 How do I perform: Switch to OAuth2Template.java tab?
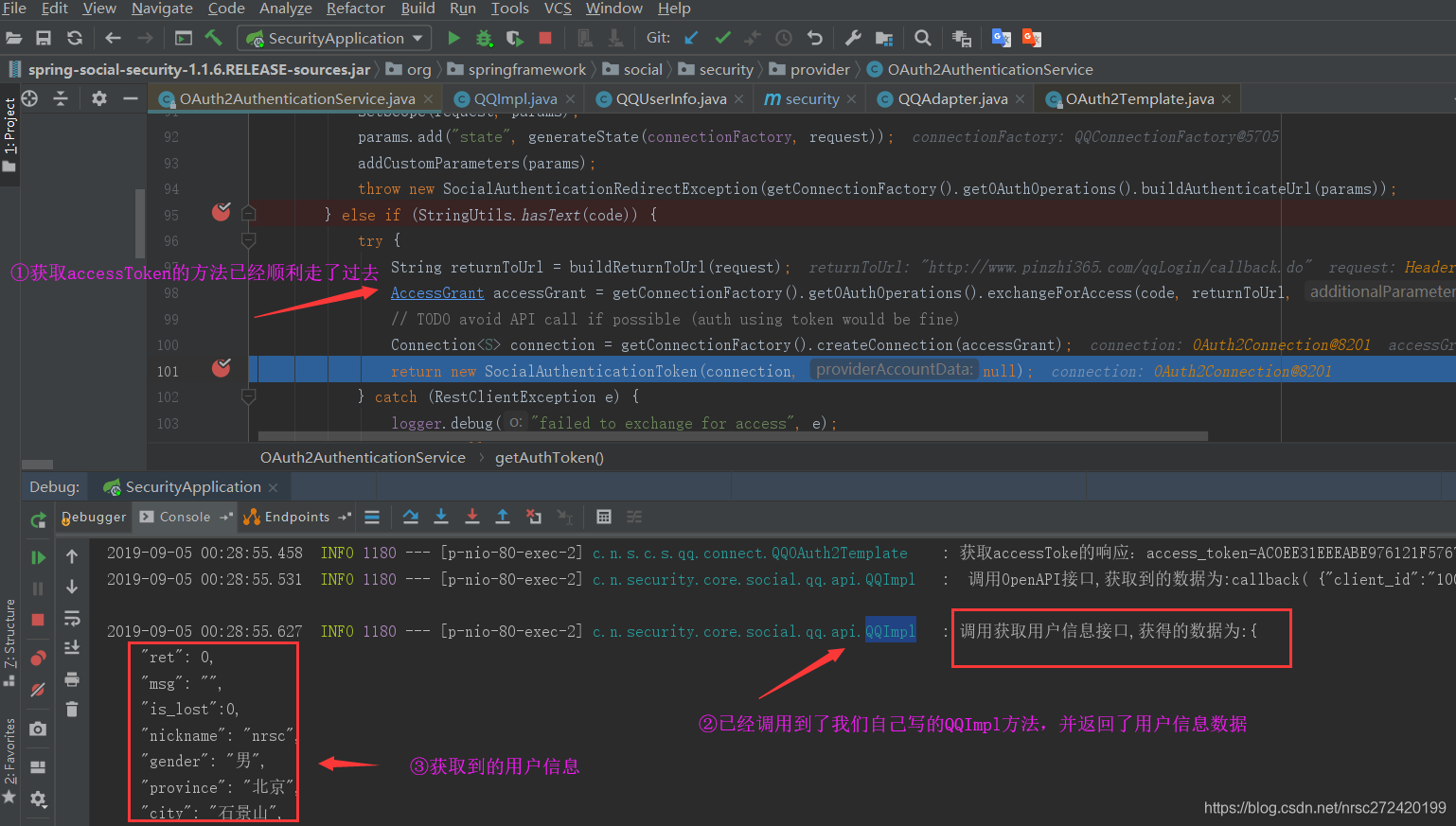(x=1139, y=98)
